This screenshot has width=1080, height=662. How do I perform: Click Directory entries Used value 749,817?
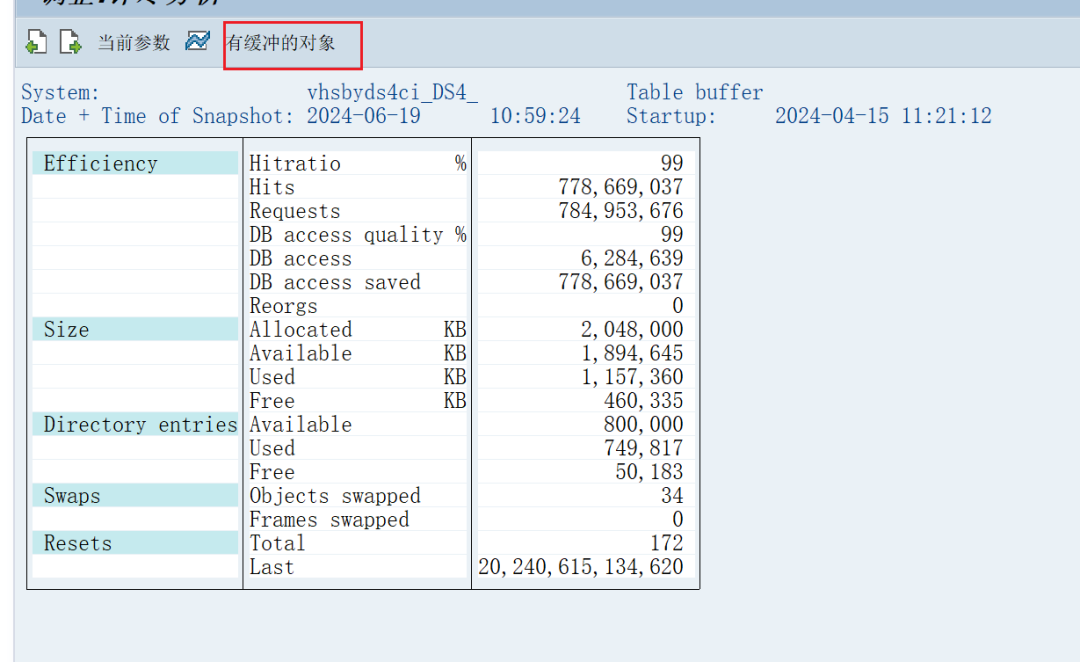(x=643, y=448)
